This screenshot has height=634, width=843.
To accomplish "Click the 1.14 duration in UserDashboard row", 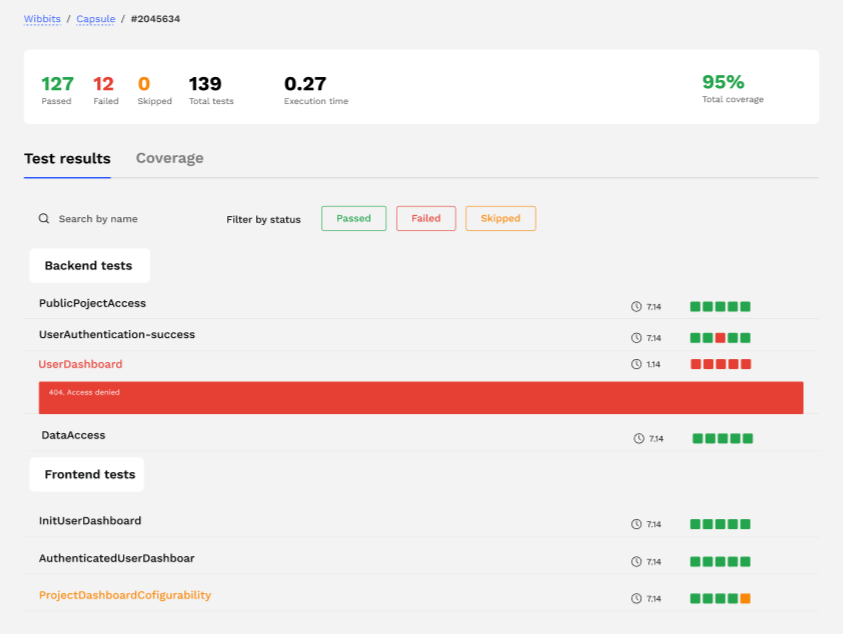I will 653,364.
